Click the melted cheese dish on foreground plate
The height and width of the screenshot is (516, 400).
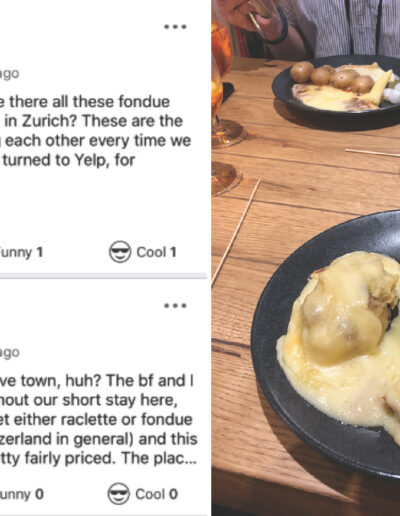(x=340, y=338)
